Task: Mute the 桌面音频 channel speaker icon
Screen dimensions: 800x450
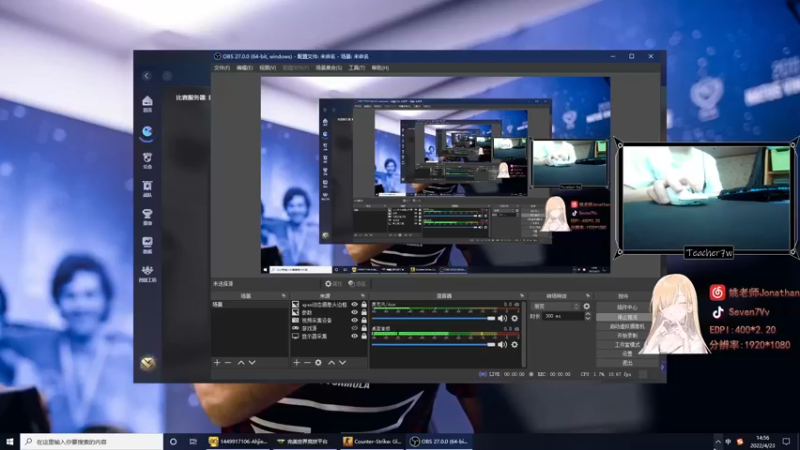Action: [503, 344]
